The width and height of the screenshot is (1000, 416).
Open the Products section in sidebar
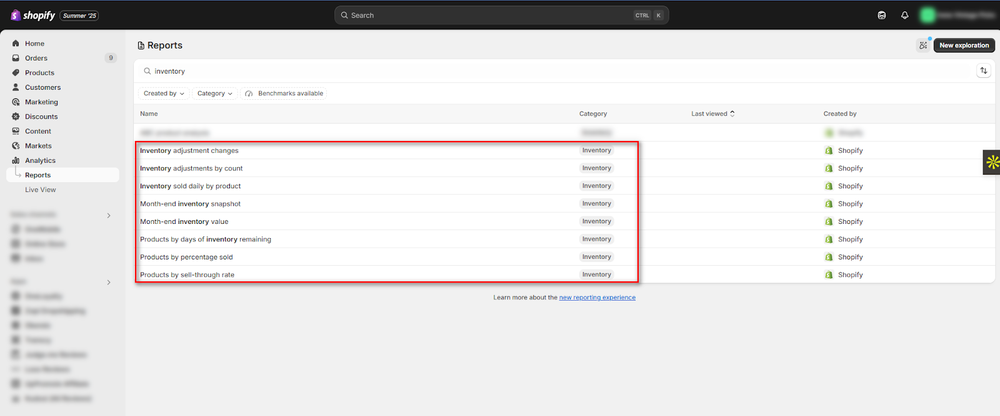coord(39,73)
